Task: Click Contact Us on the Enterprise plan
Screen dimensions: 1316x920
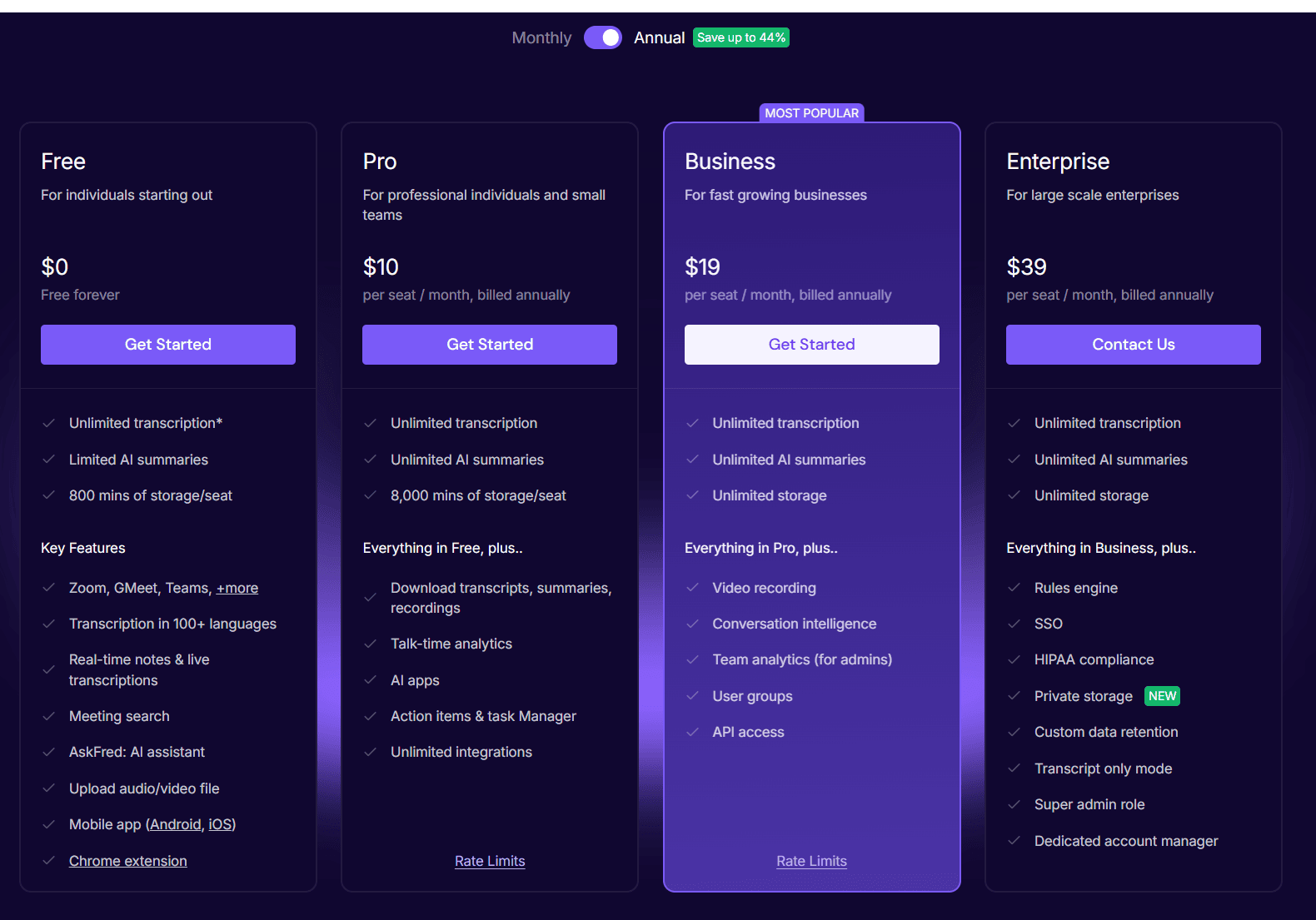Action: pos(1134,345)
